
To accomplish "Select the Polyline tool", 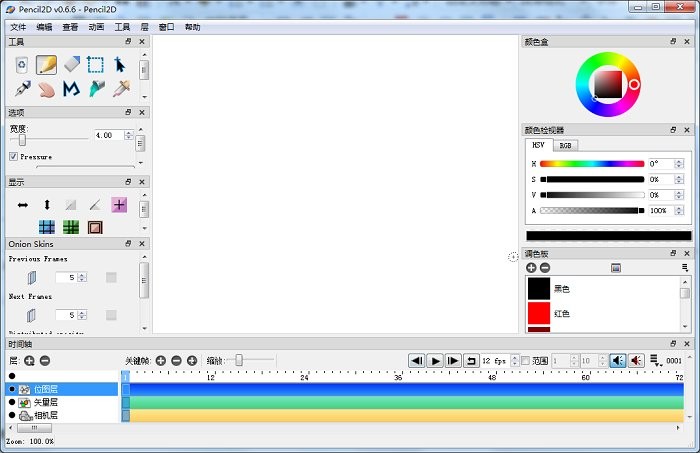I will coord(71,89).
